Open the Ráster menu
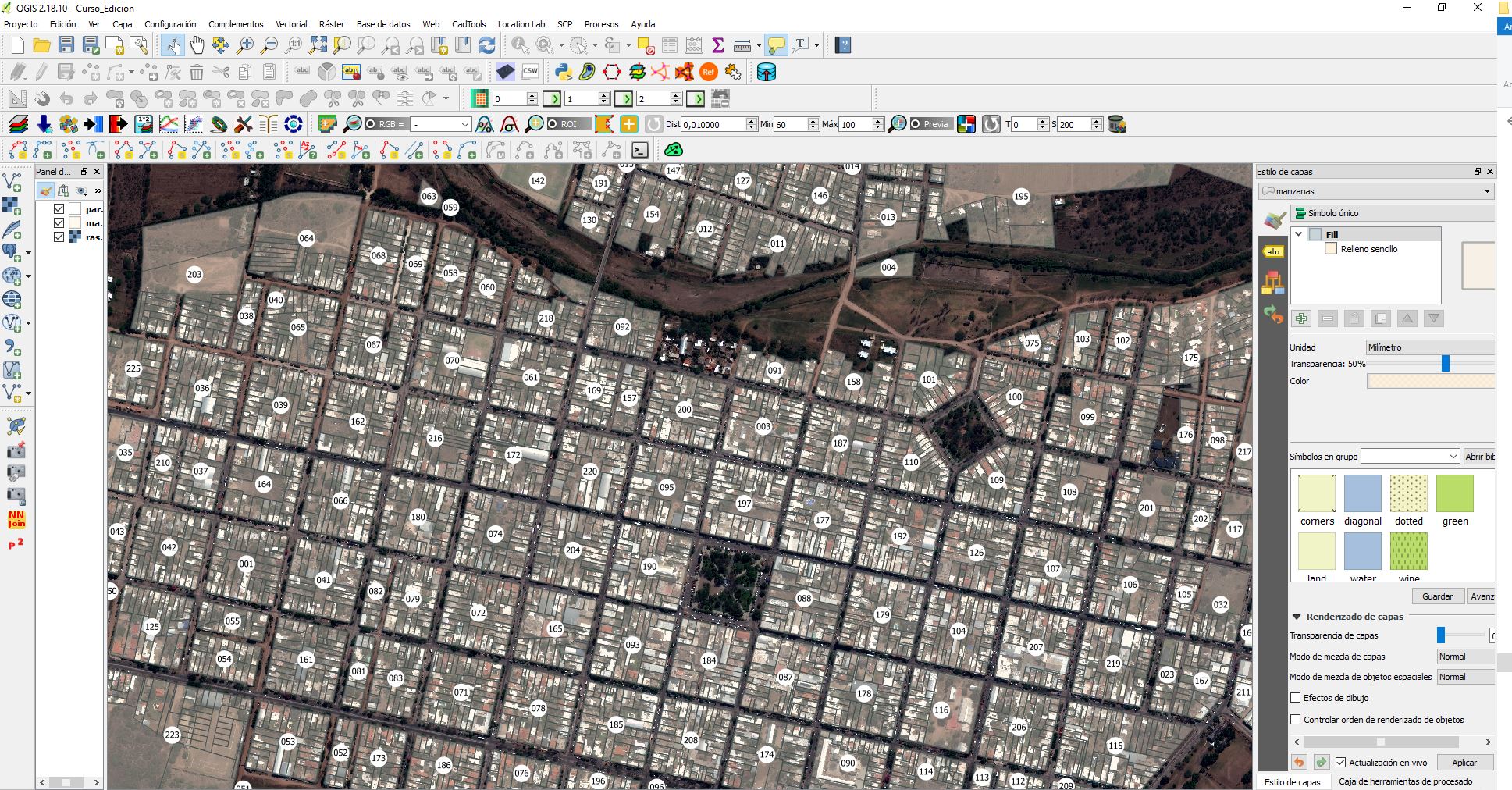 pos(332,24)
